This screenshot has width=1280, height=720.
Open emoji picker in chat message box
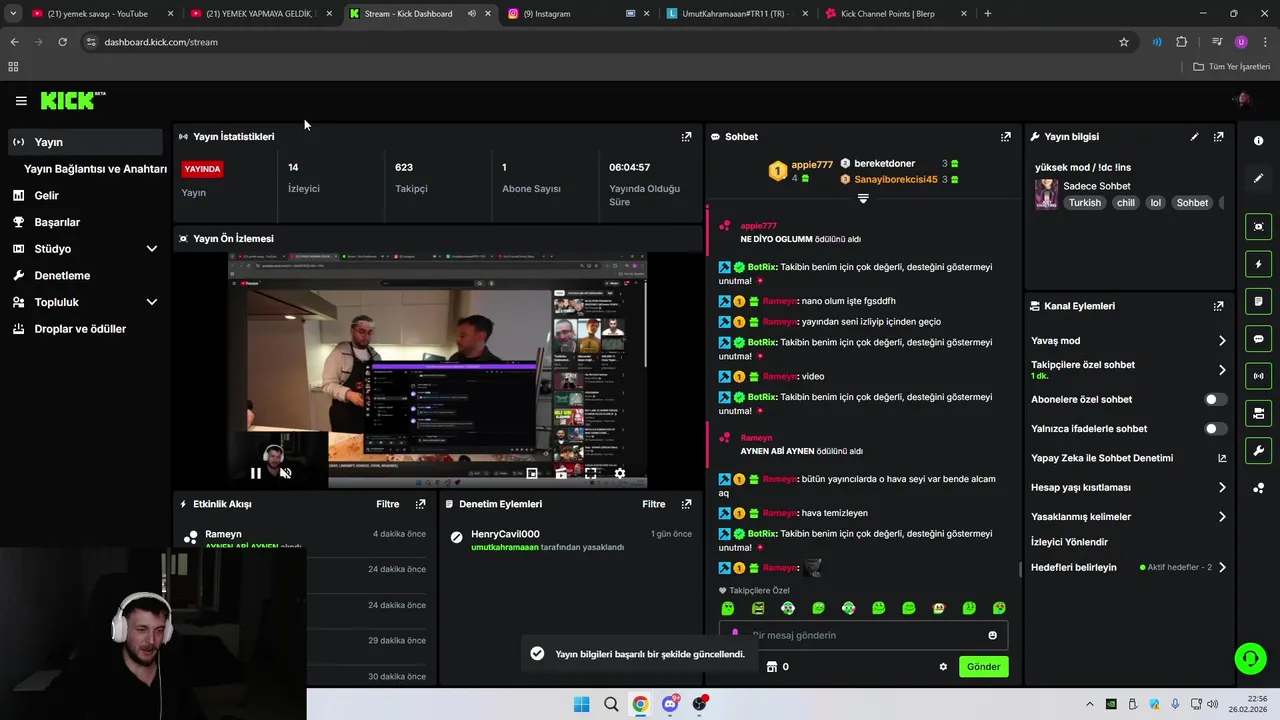pyautogui.click(x=992, y=635)
